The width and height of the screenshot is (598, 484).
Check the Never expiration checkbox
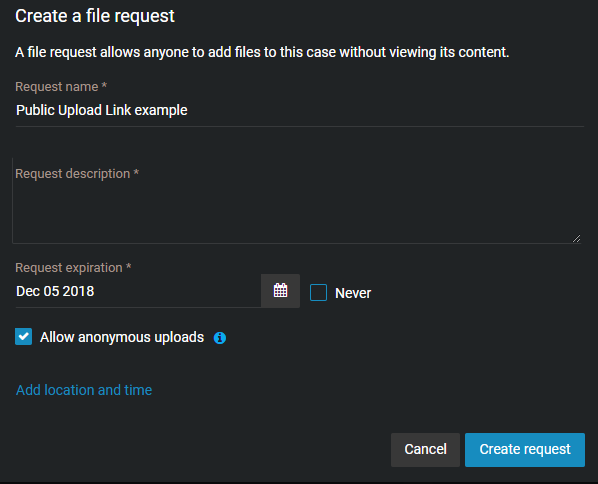pyautogui.click(x=318, y=293)
